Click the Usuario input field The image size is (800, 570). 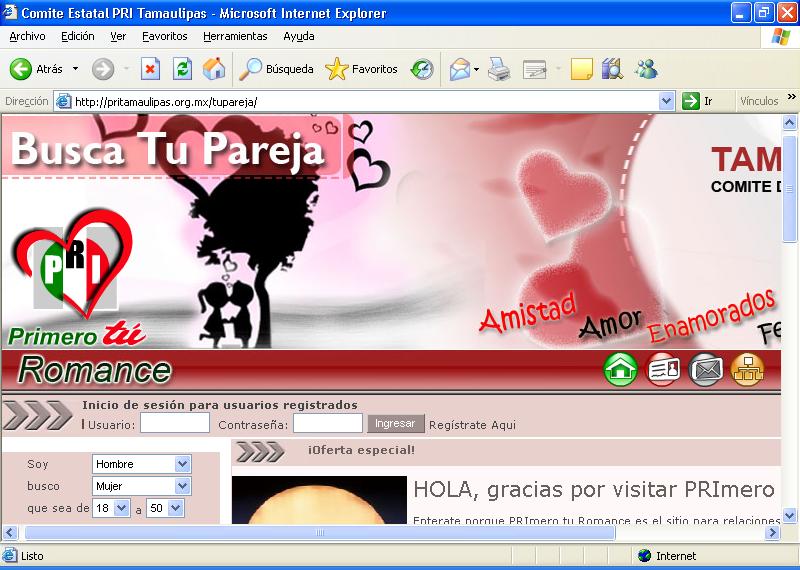[x=175, y=423]
